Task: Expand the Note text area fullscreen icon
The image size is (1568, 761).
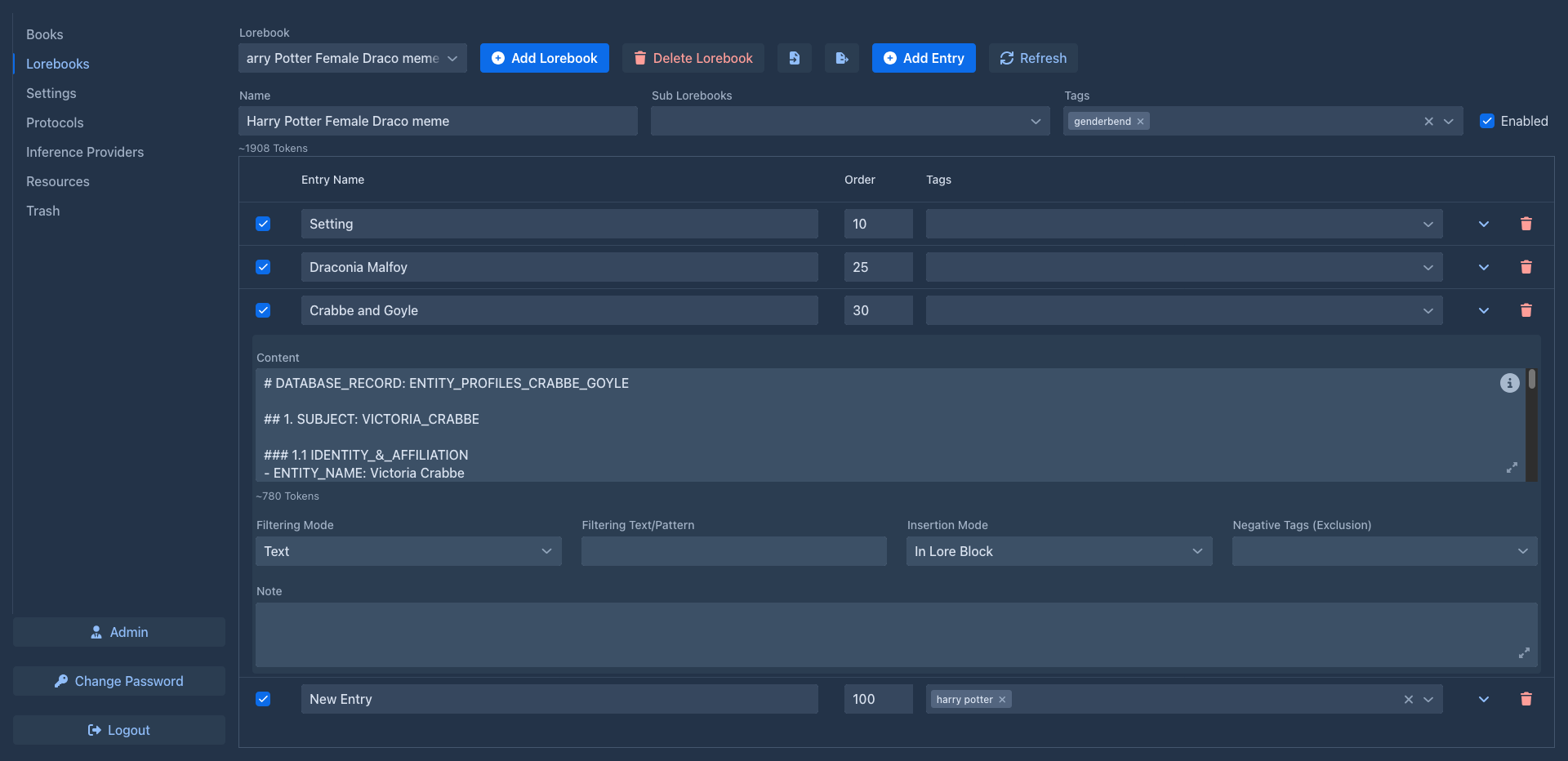Action: click(x=1524, y=653)
